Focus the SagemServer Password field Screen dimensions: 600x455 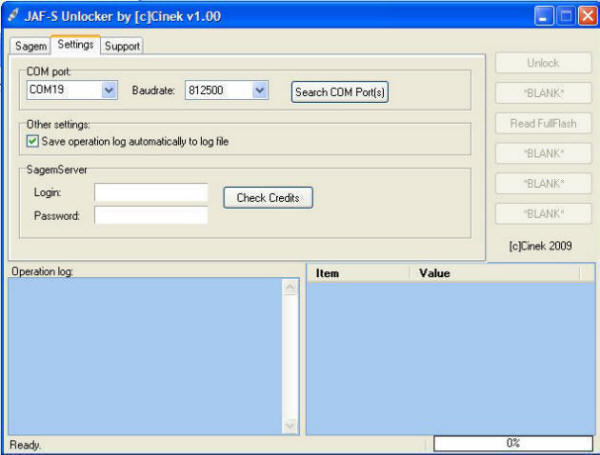(x=151, y=215)
